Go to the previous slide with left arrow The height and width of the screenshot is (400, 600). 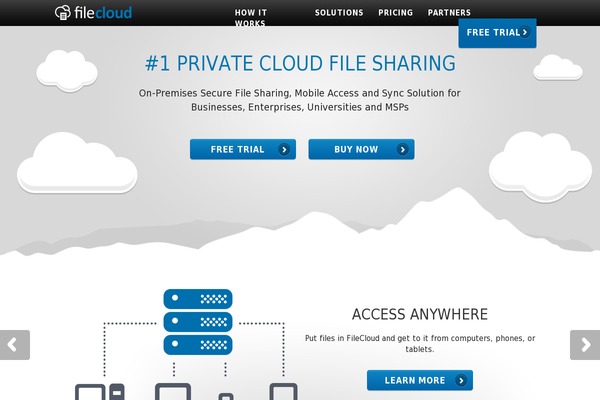point(14,345)
